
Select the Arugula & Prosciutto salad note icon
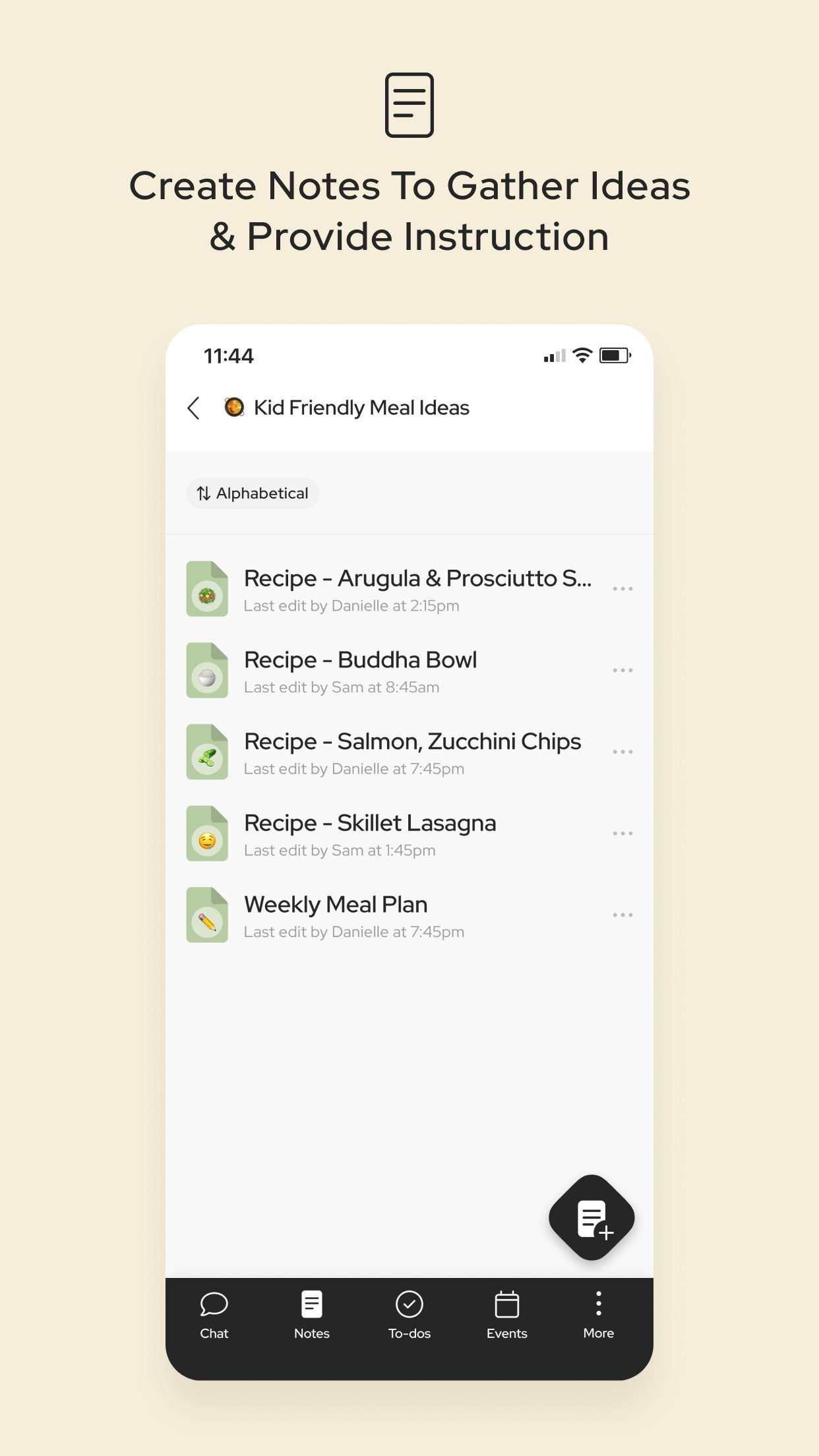(x=207, y=589)
